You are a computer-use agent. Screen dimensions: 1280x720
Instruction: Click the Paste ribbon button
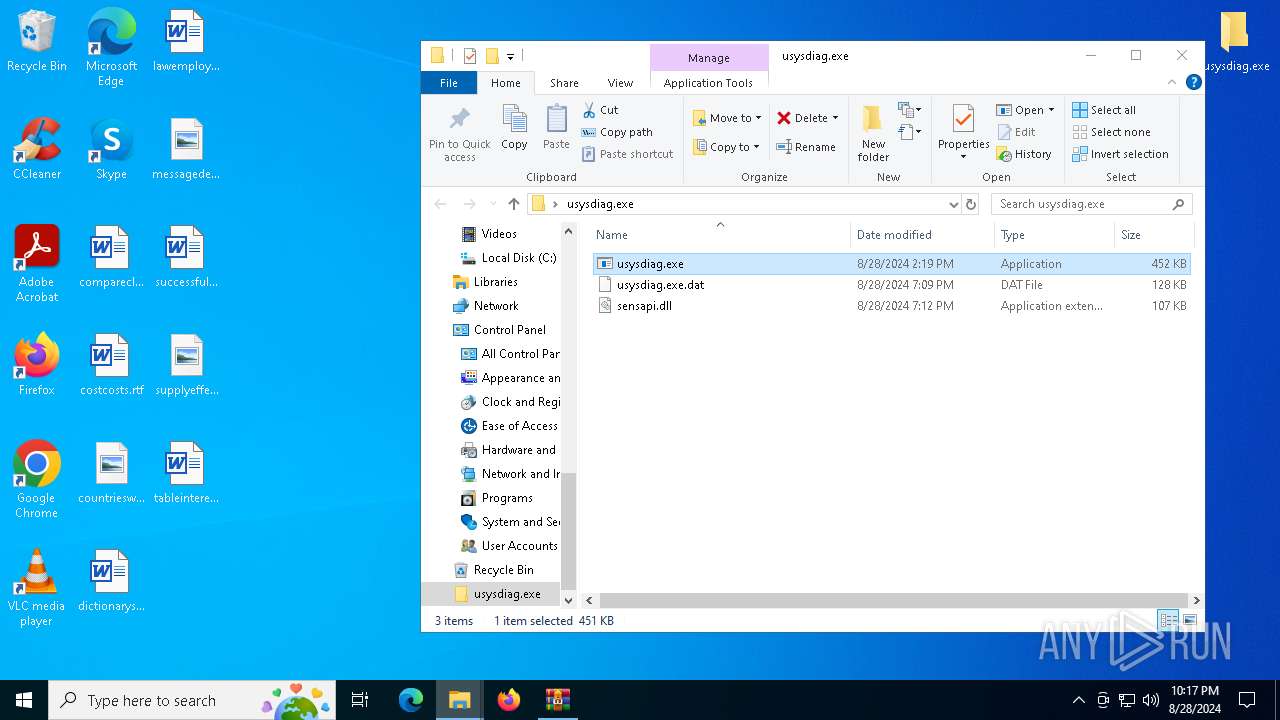point(556,127)
